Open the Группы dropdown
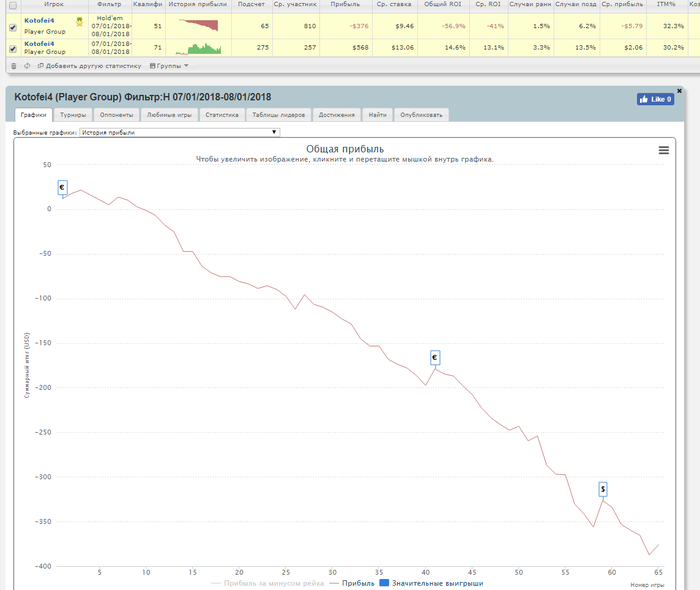Image resolution: width=700 pixels, height=590 pixels. click(x=169, y=66)
